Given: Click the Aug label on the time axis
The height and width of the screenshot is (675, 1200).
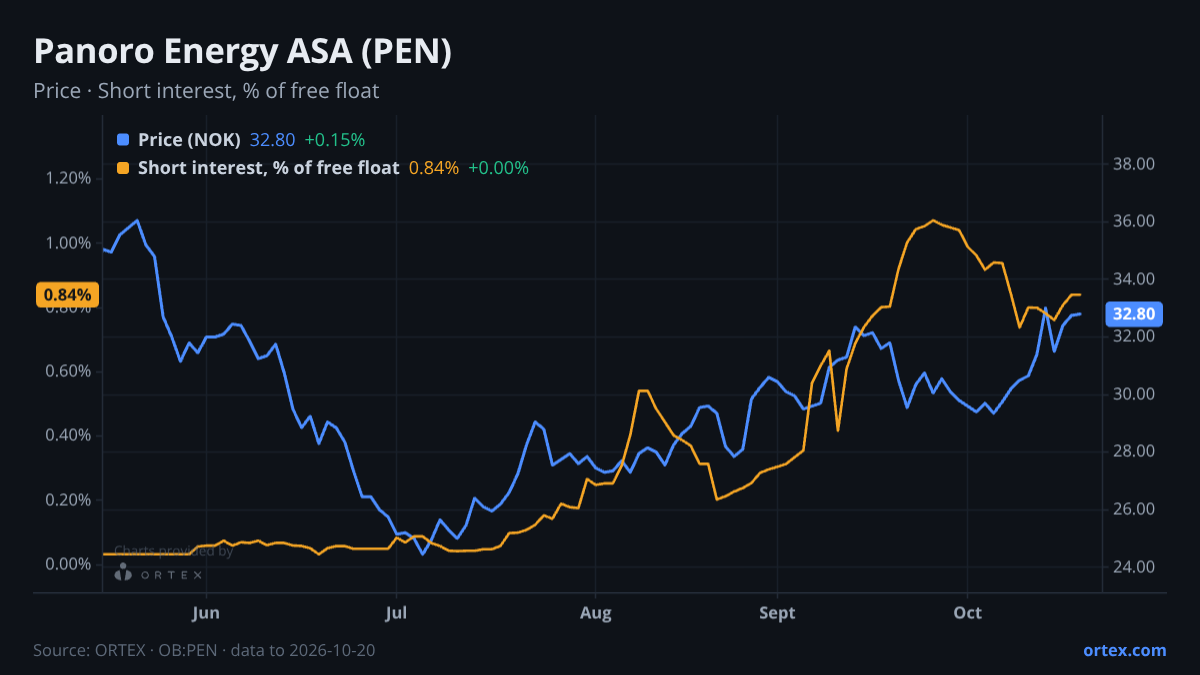Looking at the screenshot, I should click(x=596, y=612).
